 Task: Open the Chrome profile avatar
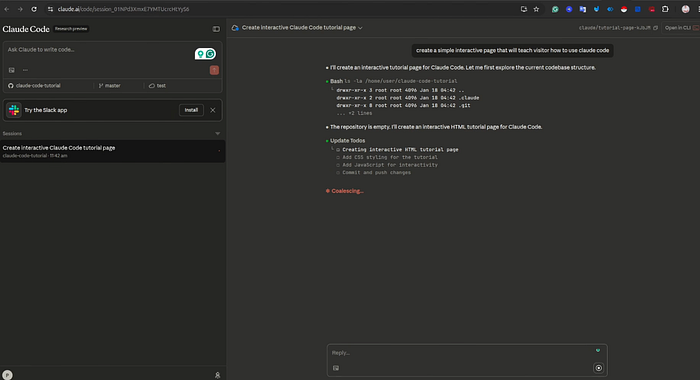coord(685,9)
